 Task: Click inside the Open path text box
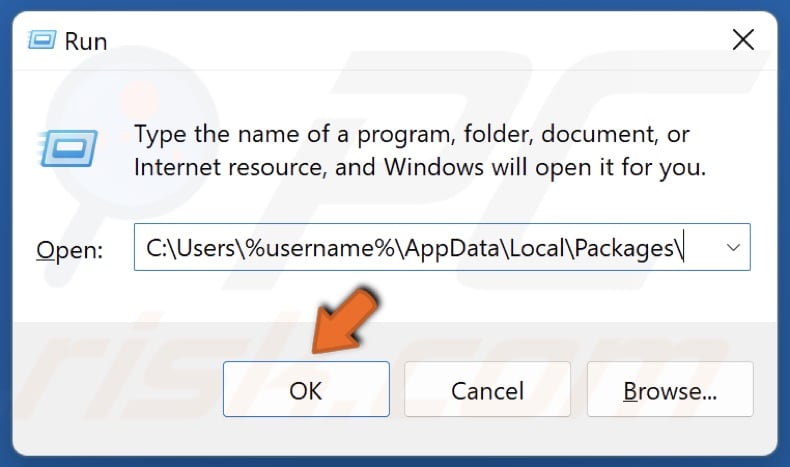tap(442, 247)
